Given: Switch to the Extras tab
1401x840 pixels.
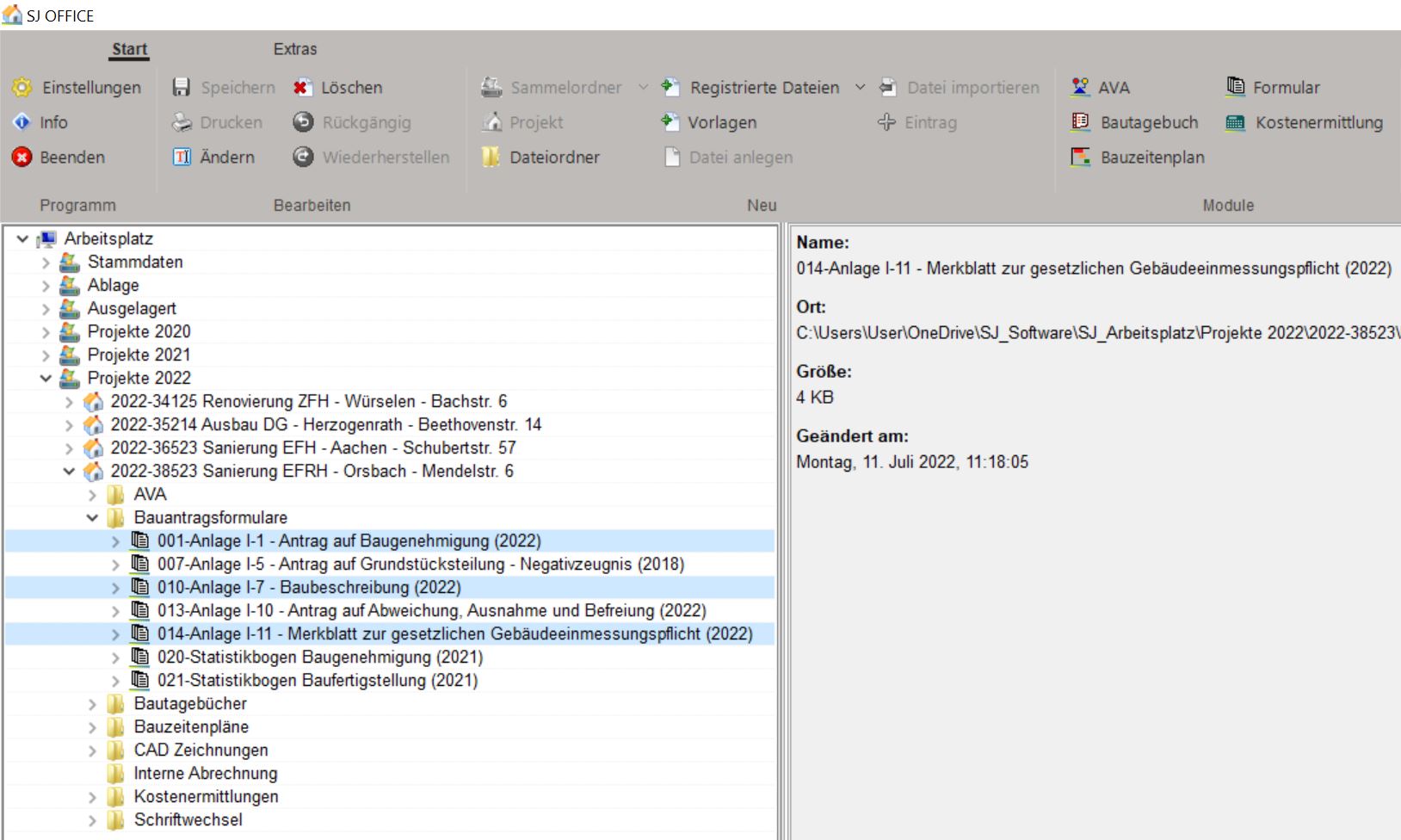Looking at the screenshot, I should pyautogui.click(x=294, y=49).
